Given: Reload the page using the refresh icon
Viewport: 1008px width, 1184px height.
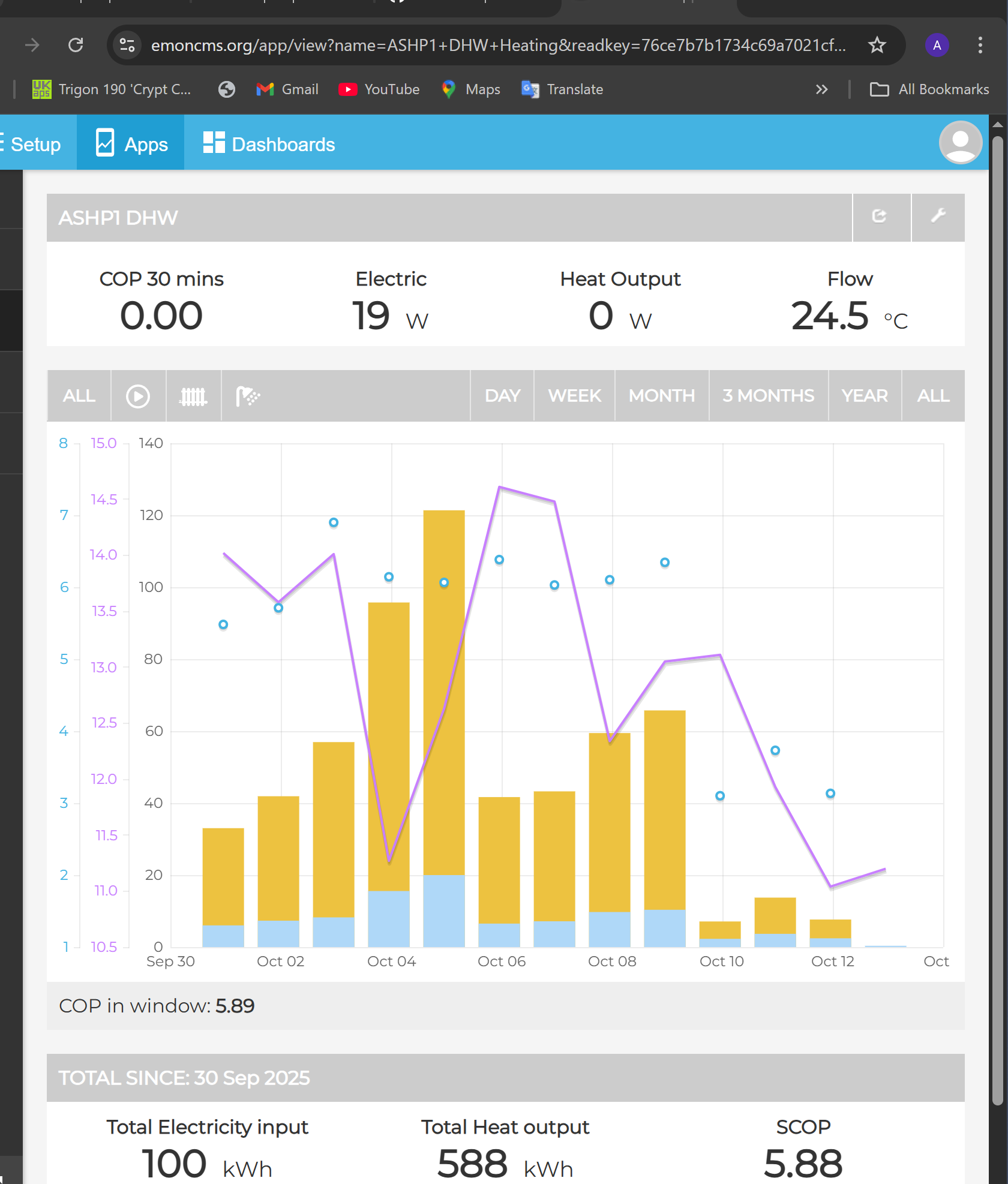Looking at the screenshot, I should pyautogui.click(x=76, y=45).
